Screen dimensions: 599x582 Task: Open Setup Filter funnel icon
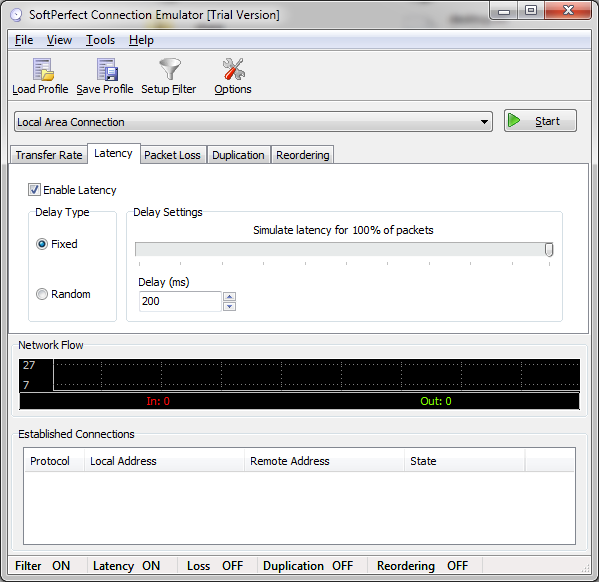tap(170, 69)
